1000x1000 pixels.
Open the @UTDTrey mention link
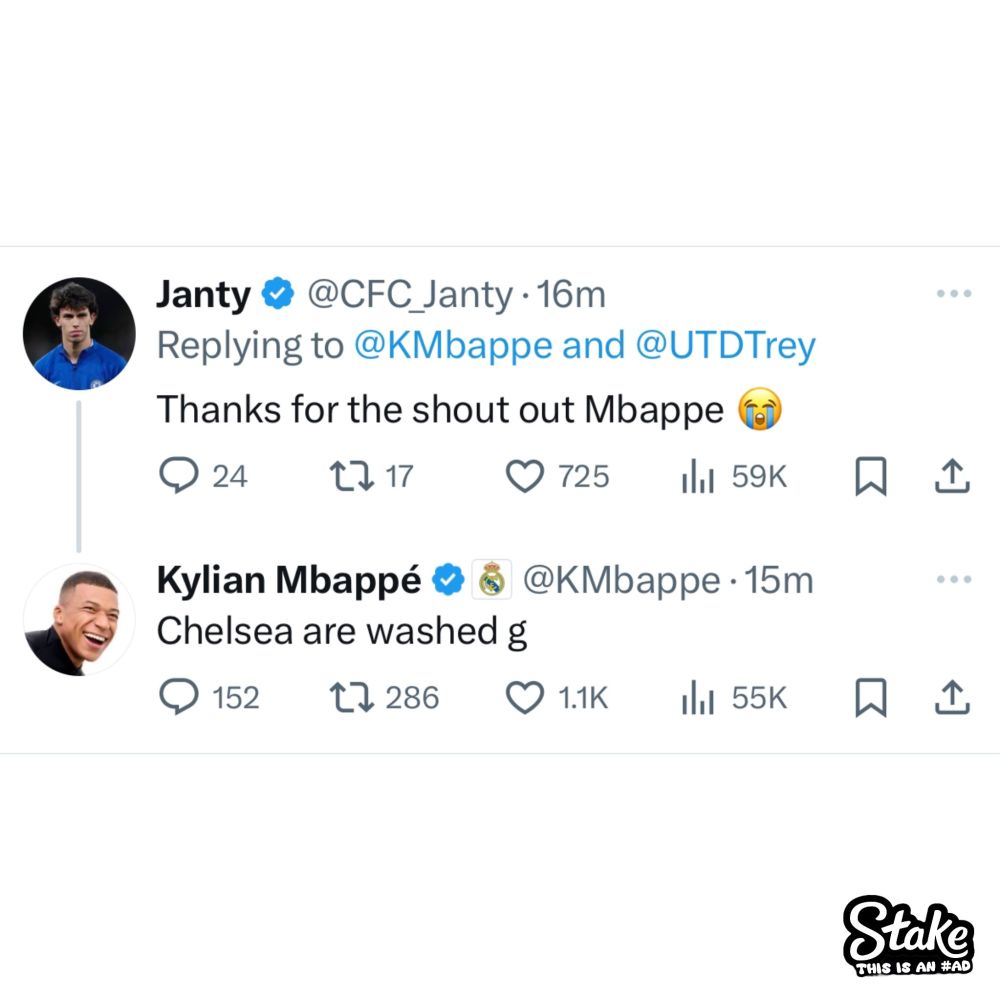(726, 346)
